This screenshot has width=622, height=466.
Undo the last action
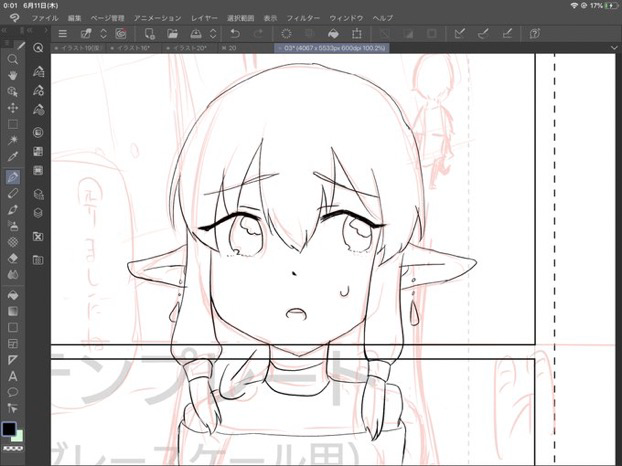pos(235,34)
